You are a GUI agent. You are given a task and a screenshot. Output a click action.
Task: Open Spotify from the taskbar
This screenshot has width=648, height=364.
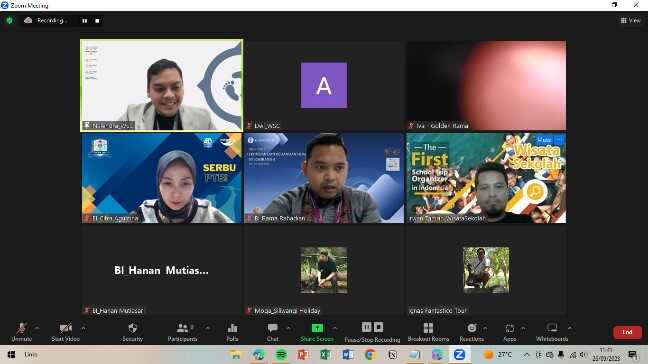click(x=281, y=354)
